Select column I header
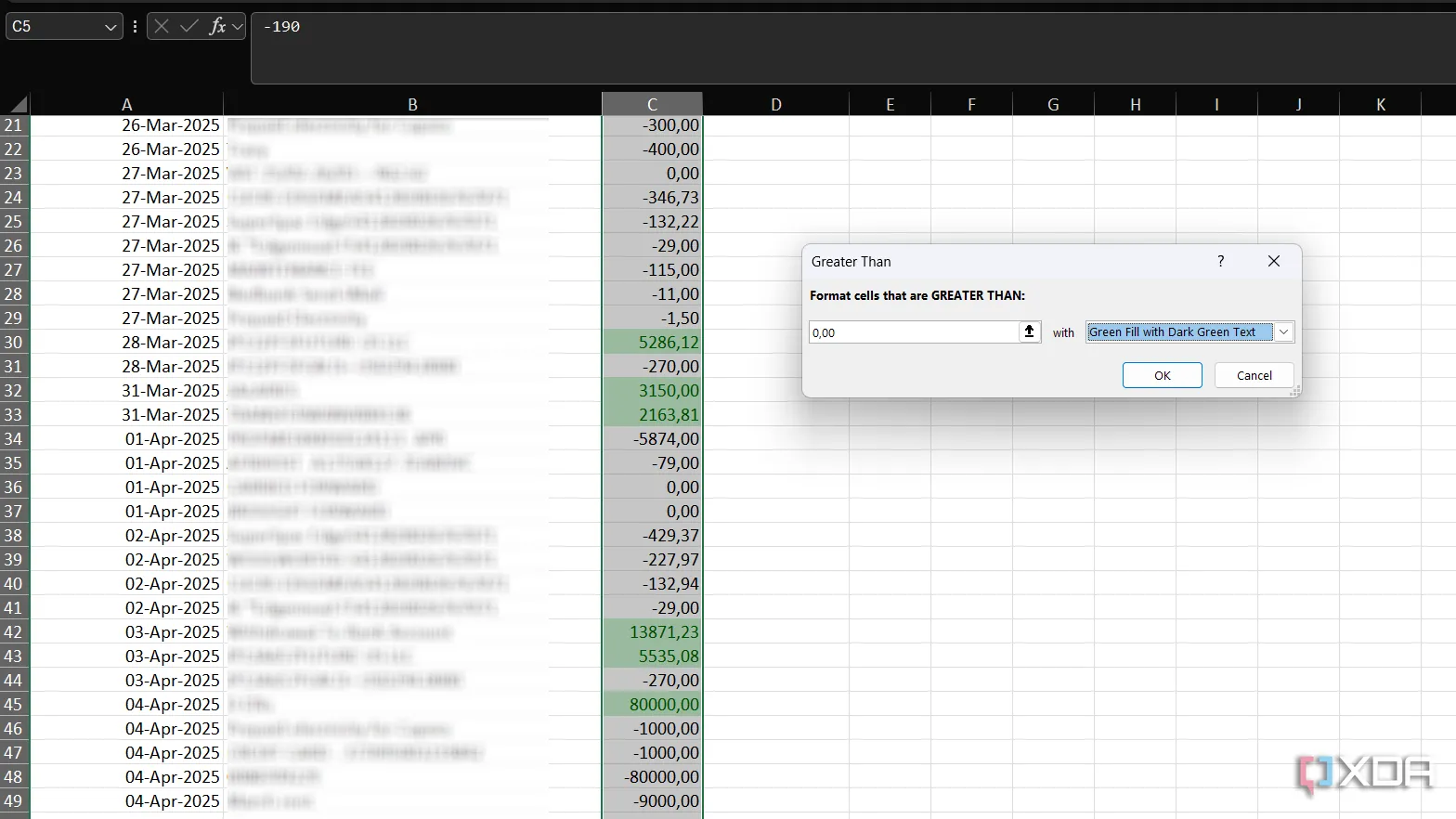Image resolution: width=1456 pixels, height=819 pixels. 1216,104
